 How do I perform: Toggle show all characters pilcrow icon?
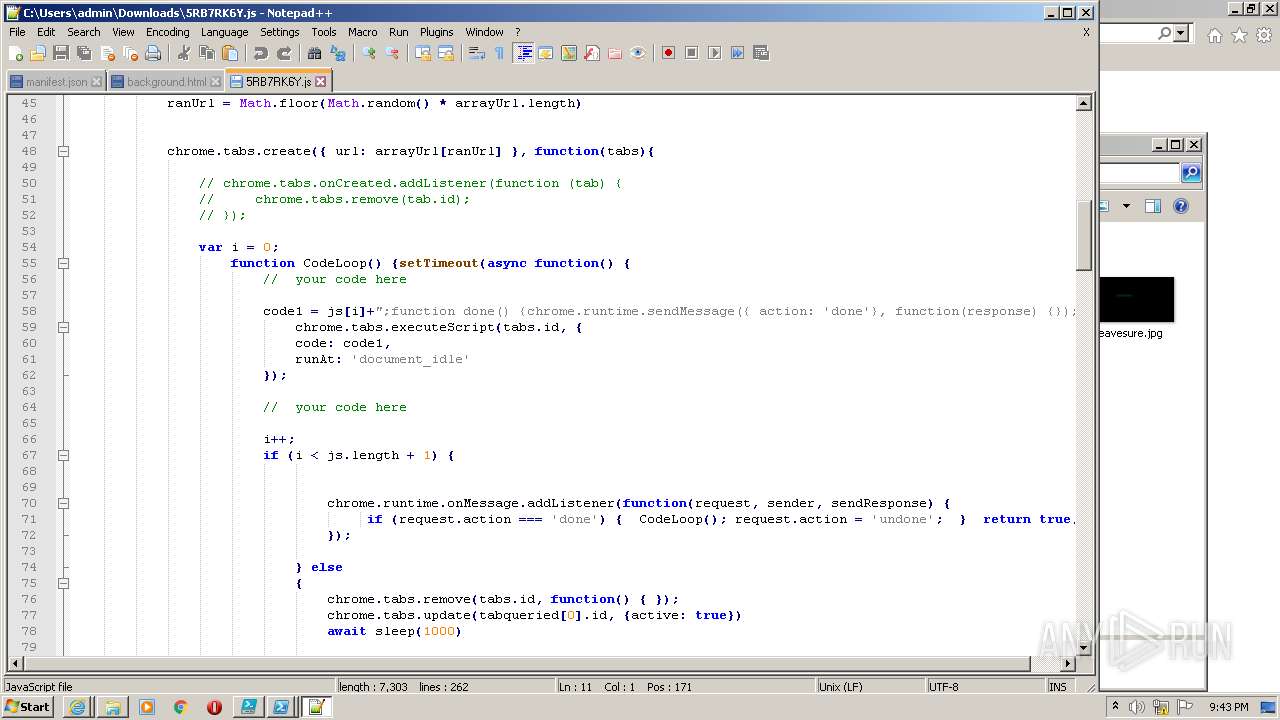(500, 53)
